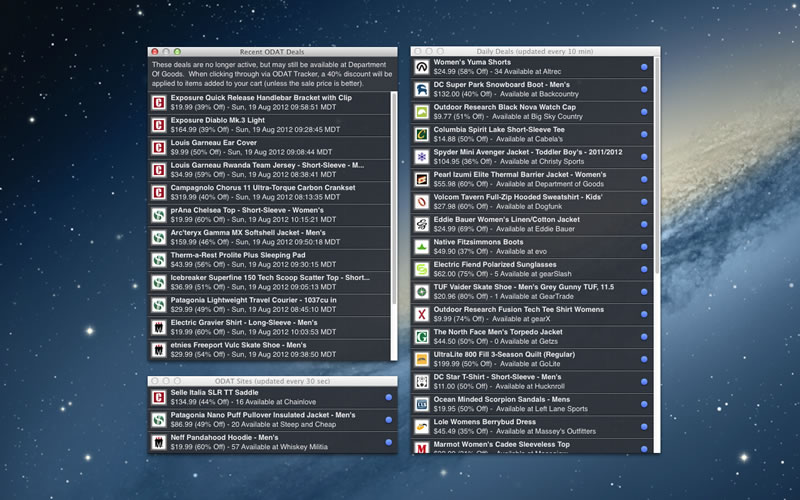Open the Icebreaker Superfine 150 Tech Scoop deal title
The width and height of the screenshot is (800, 500).
pos(270,278)
